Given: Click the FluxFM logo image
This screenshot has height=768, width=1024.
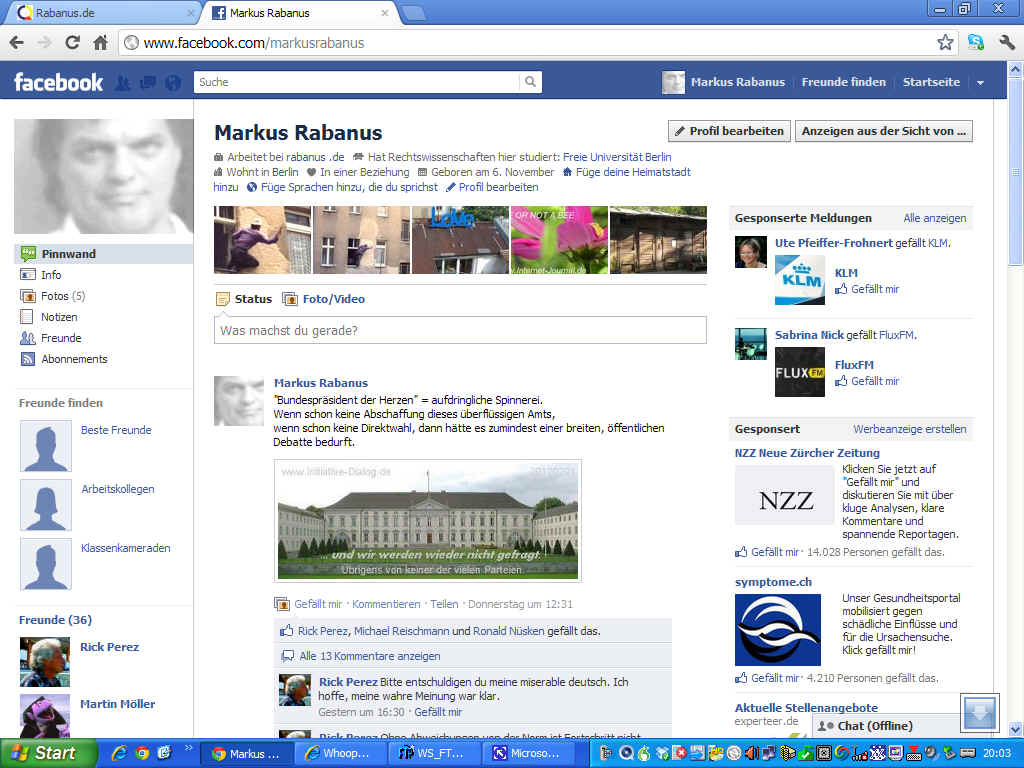Looking at the screenshot, I should coord(799,372).
